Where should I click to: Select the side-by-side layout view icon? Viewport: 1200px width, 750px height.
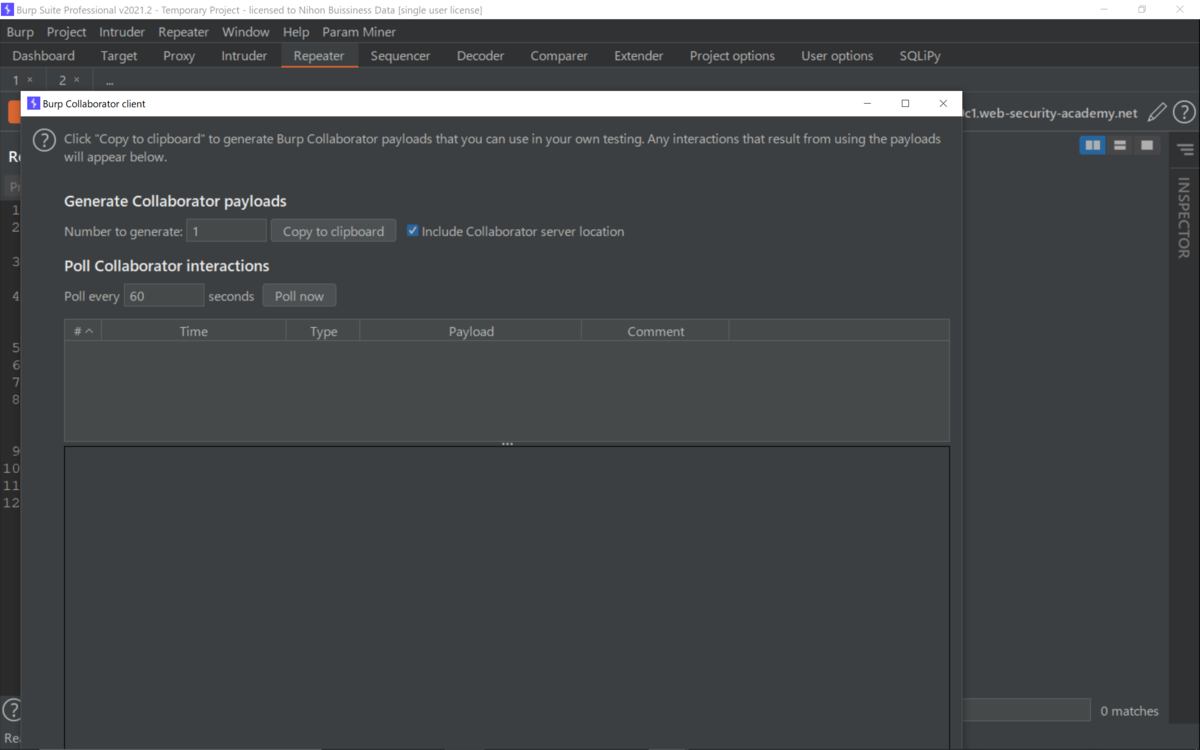pos(1093,146)
